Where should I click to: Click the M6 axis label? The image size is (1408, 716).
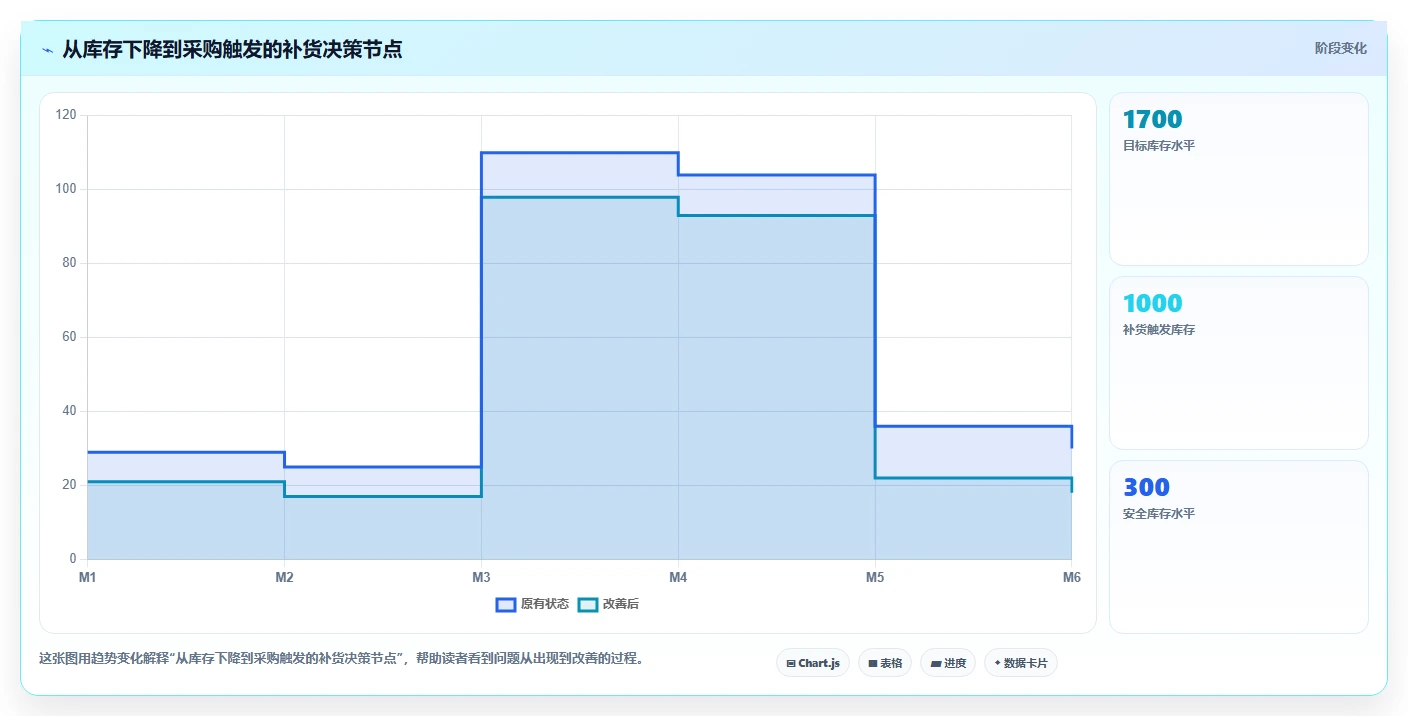1072,578
